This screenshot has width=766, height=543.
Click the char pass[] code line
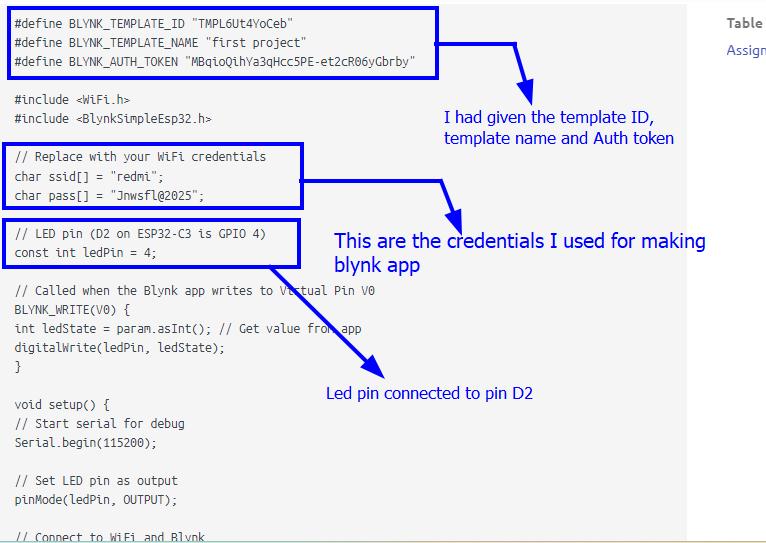click(x=109, y=195)
